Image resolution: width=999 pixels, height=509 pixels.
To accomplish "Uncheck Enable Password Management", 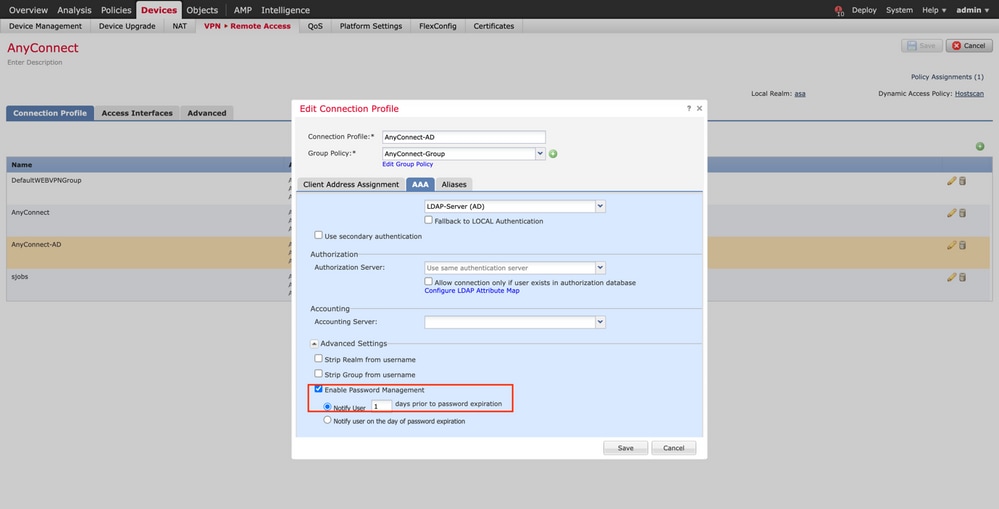I will click(319, 389).
